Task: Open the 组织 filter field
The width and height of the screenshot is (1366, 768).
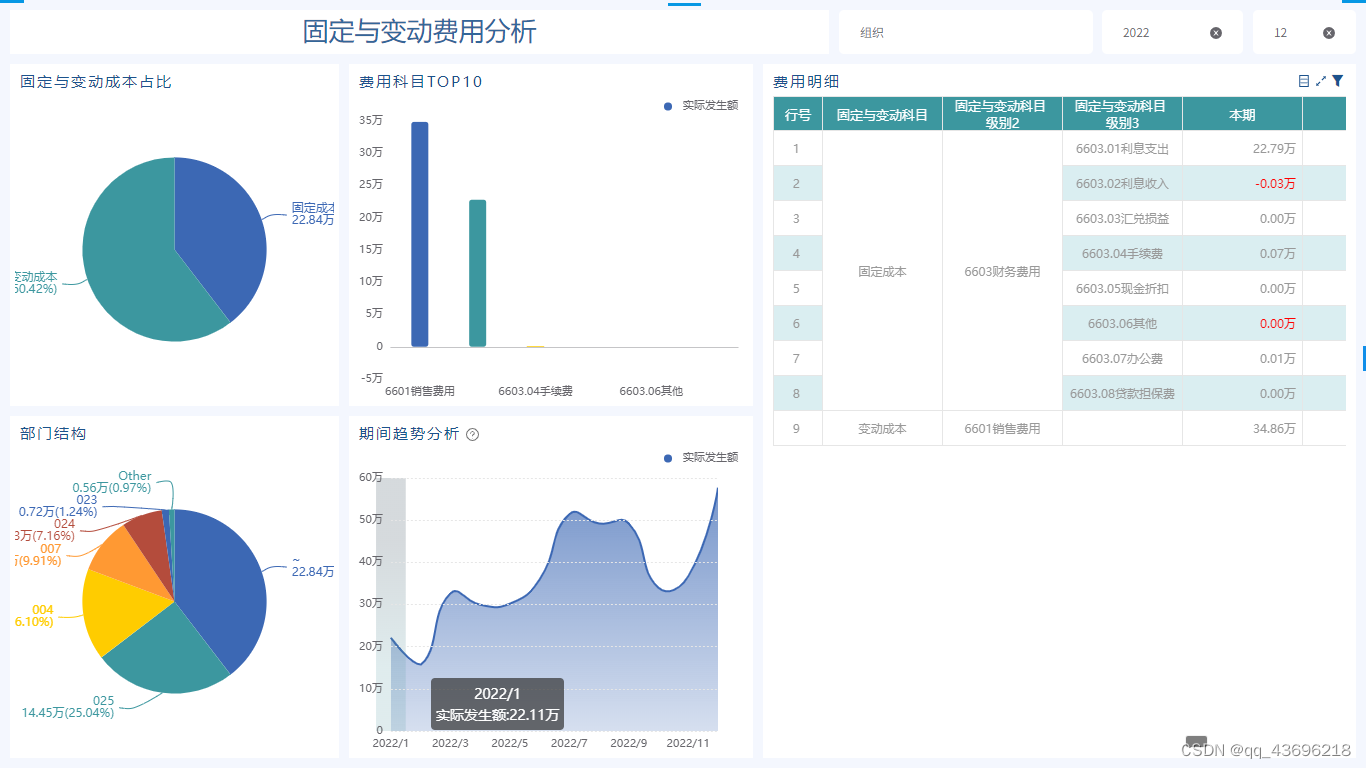Action: (x=965, y=33)
